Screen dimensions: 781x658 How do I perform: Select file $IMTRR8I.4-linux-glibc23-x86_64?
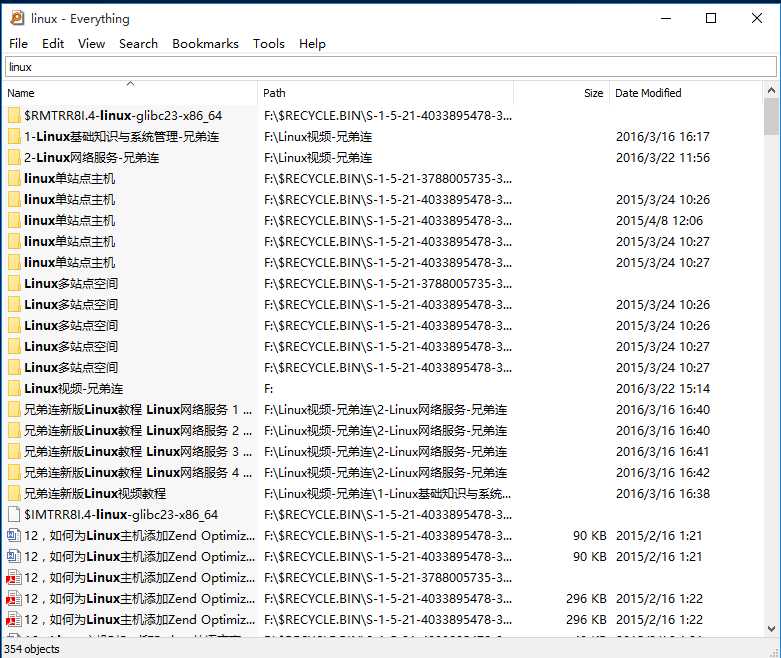click(121, 515)
